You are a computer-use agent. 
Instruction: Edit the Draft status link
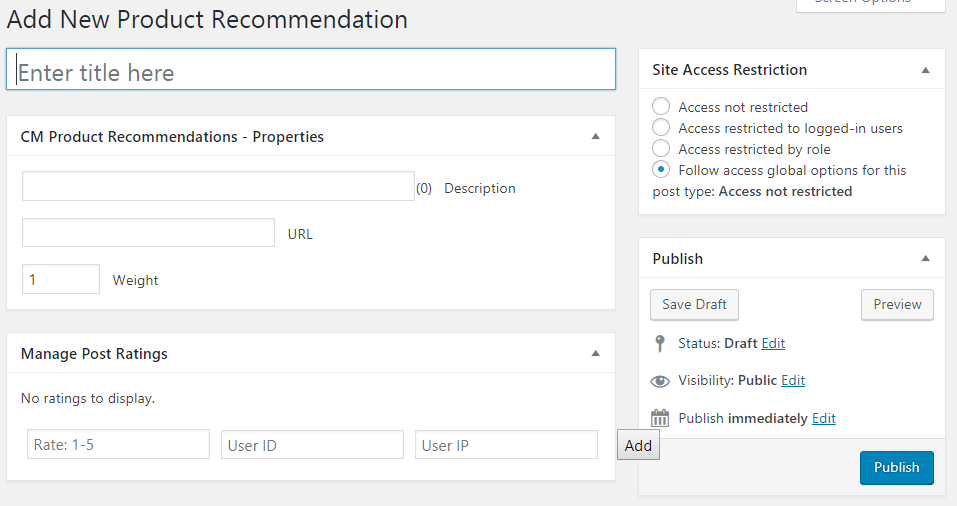tap(773, 343)
